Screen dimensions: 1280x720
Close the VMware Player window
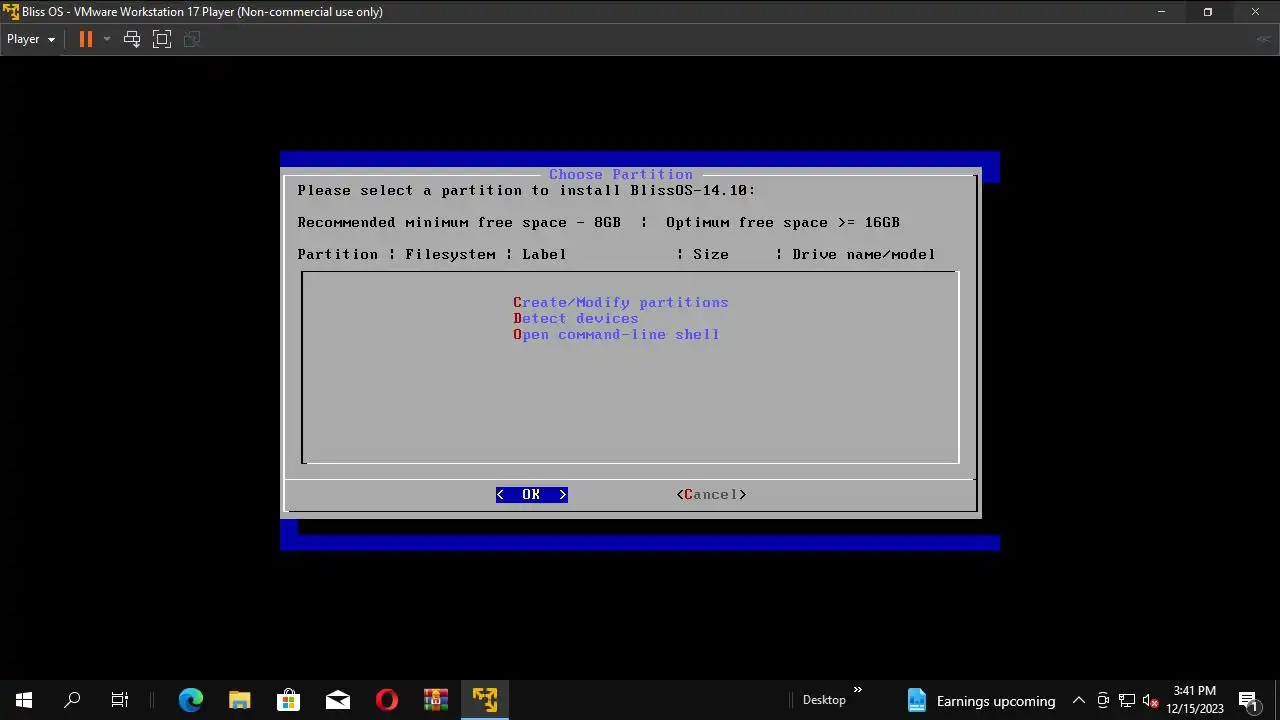(1256, 12)
